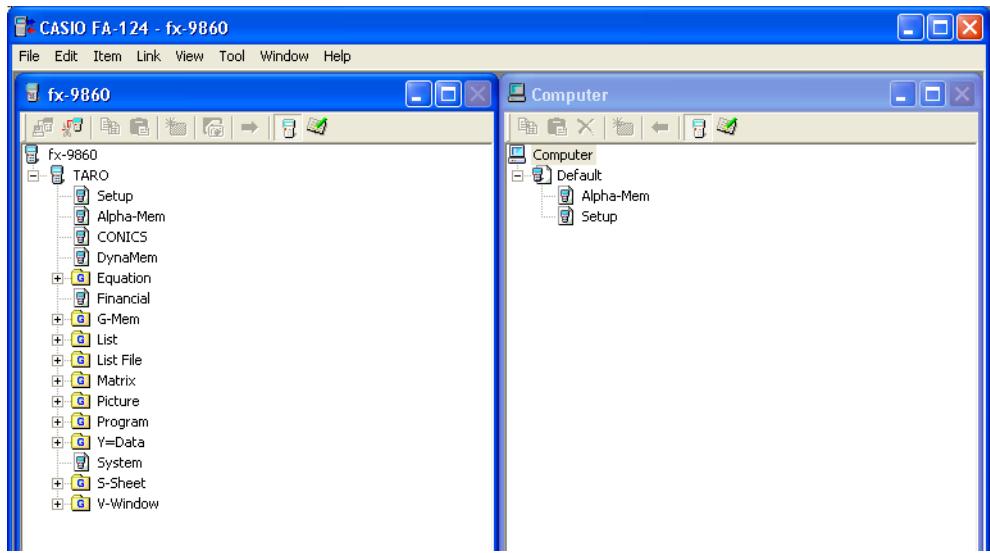Screen dimensions: 990x553
Task: Expand the Picture folder
Action: [57, 401]
